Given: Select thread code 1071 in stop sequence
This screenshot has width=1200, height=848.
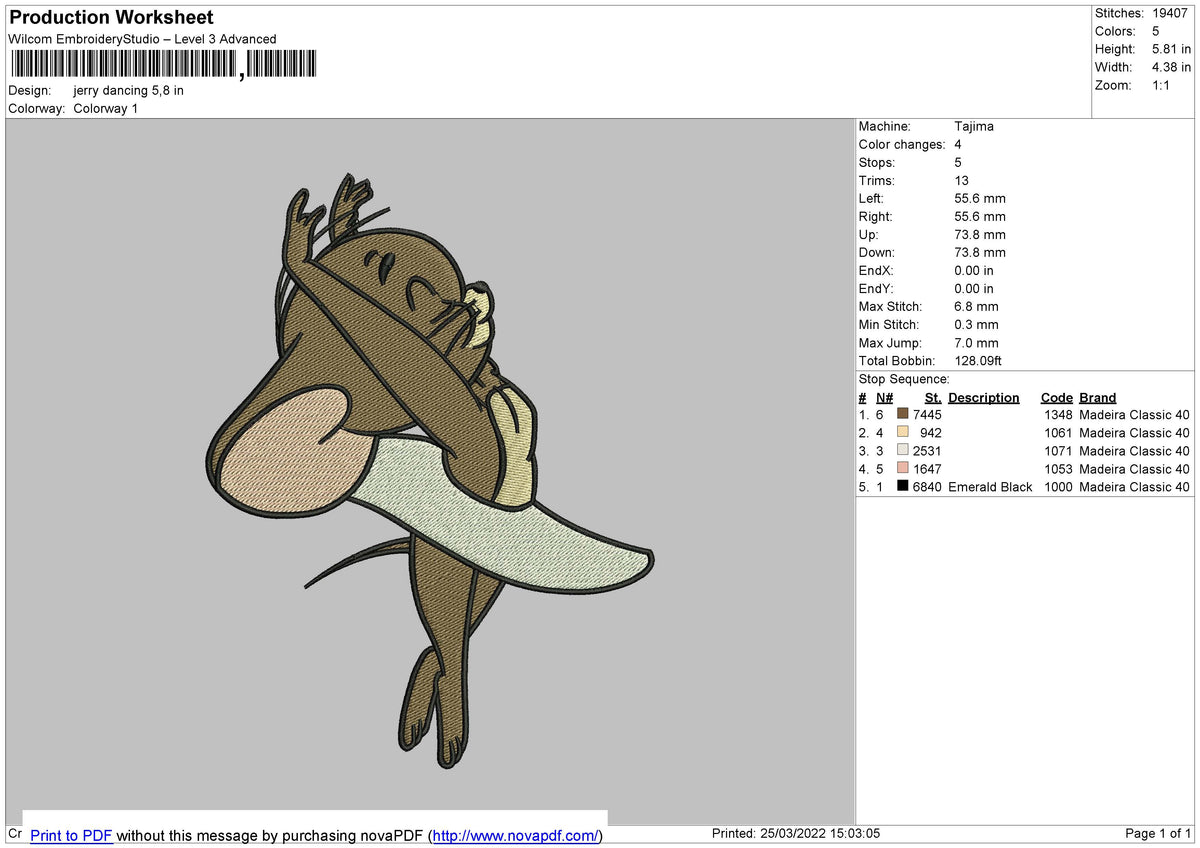Looking at the screenshot, I should 1058,451.
